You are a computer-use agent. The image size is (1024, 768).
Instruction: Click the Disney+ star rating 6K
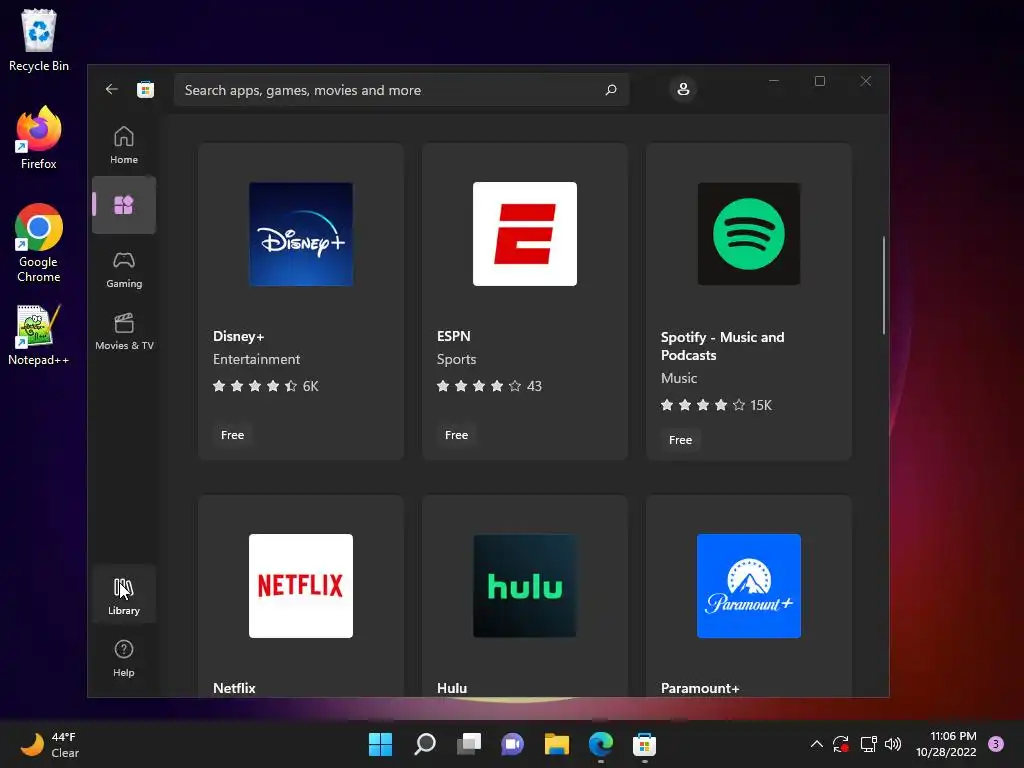coord(266,386)
